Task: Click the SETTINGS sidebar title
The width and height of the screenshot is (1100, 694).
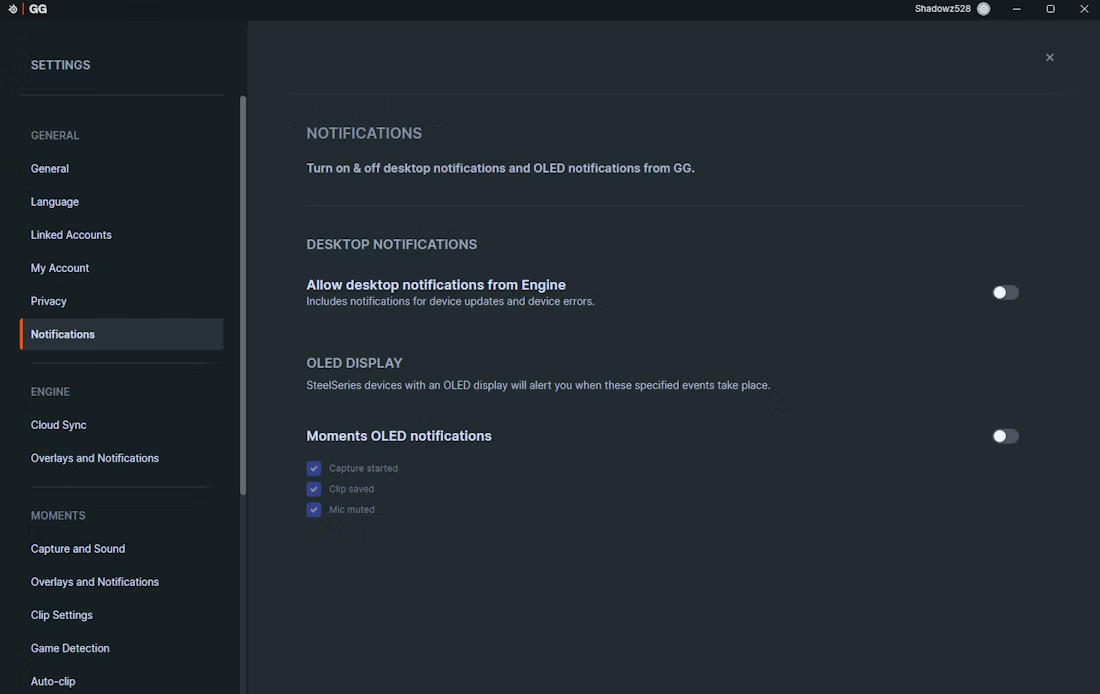Action: coord(60,65)
